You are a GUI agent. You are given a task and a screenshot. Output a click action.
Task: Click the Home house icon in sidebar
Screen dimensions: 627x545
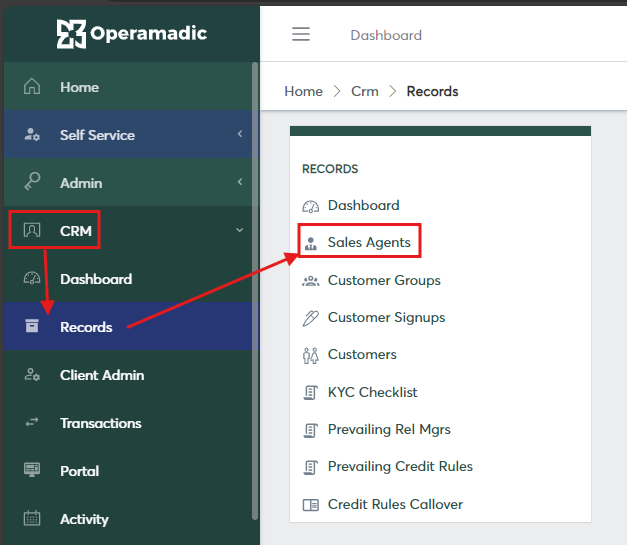click(x=32, y=86)
